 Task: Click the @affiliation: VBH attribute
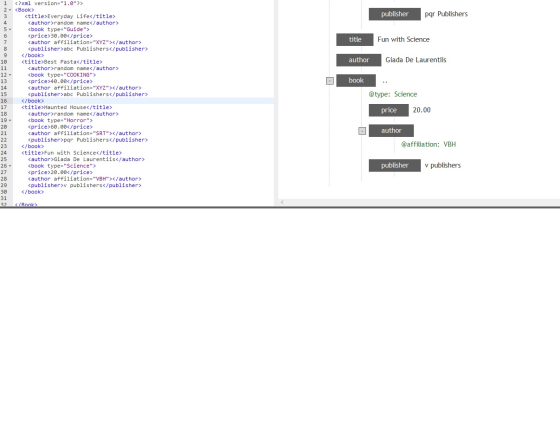point(428,144)
